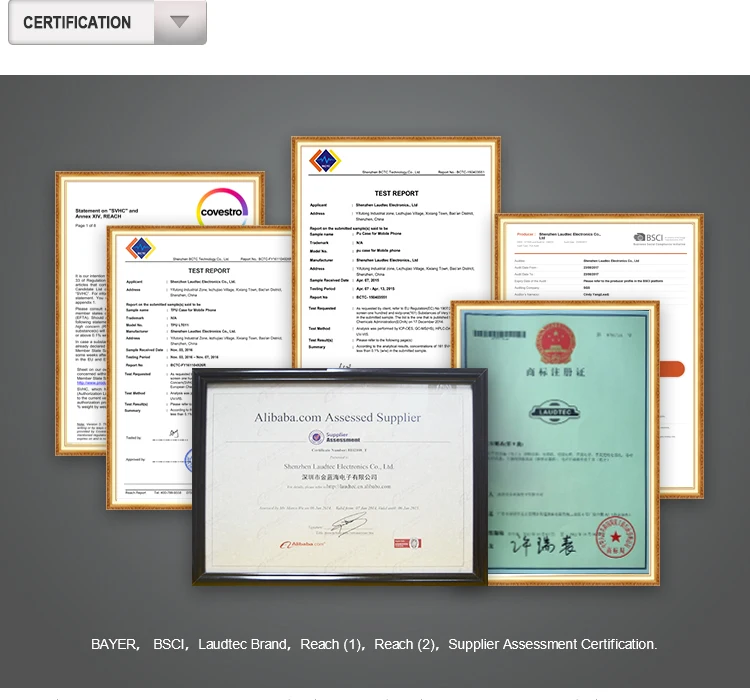This screenshot has width=750, height=700.
Task: Click the barcode on trademark certificate
Action: 499,334
